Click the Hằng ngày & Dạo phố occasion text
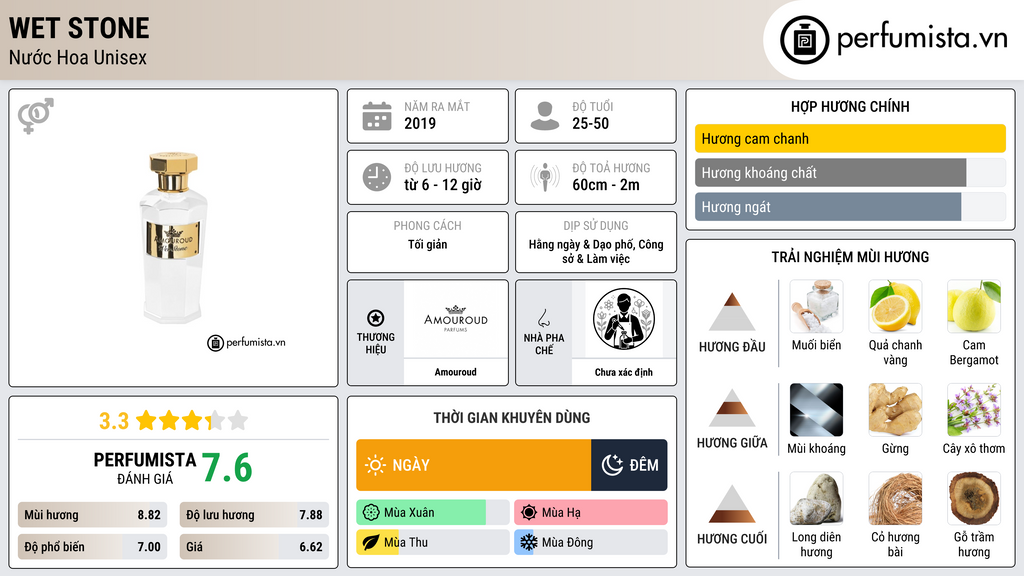1024x576 pixels. pos(596,251)
